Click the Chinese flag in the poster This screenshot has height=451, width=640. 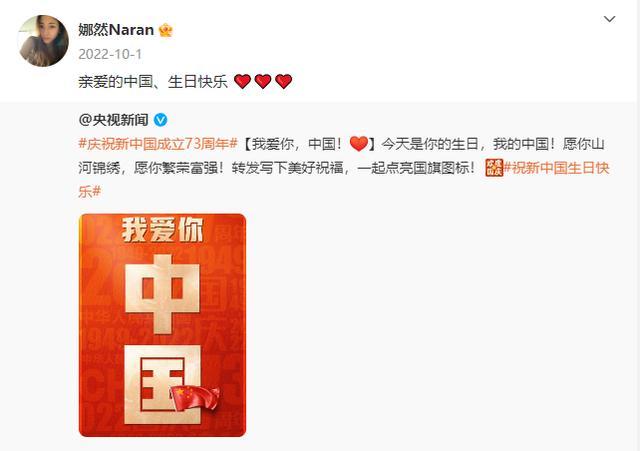195,398
